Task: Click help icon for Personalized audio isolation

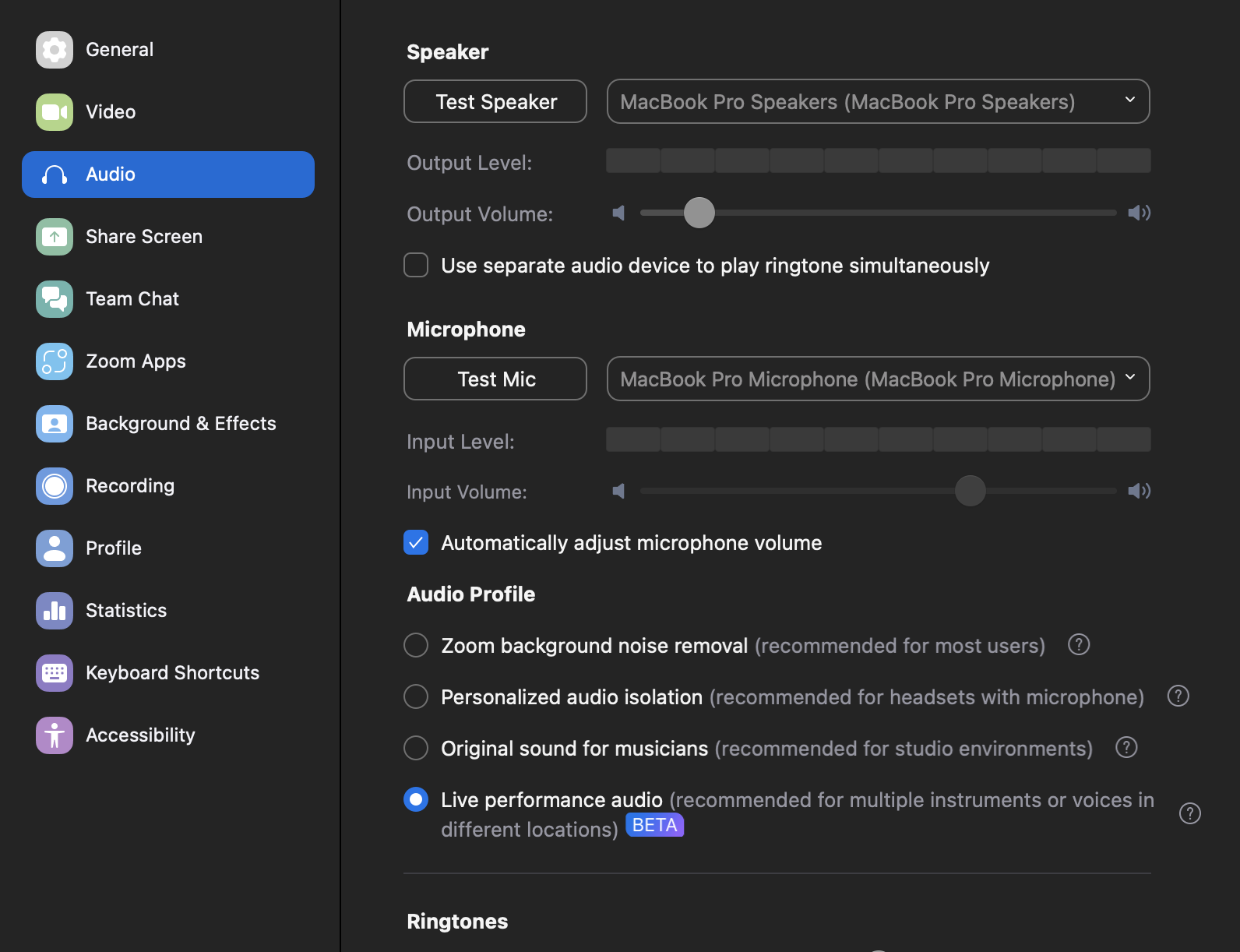Action: (1178, 696)
